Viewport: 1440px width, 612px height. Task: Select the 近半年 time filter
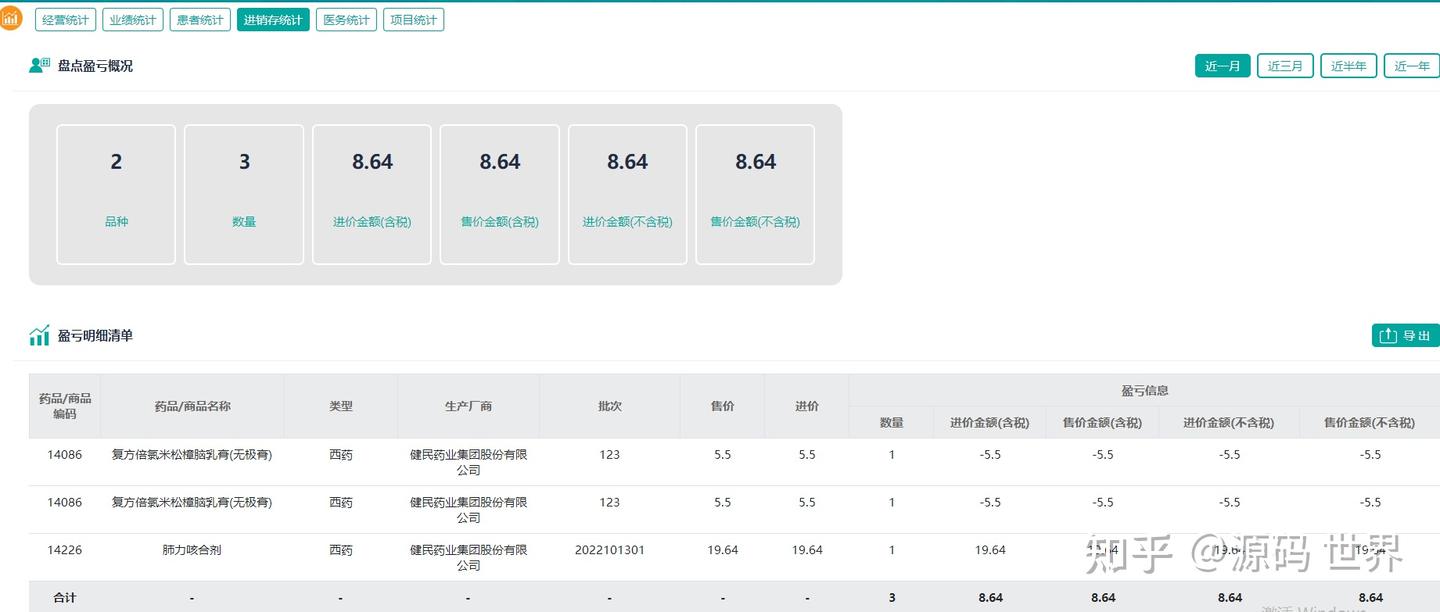[1348, 65]
